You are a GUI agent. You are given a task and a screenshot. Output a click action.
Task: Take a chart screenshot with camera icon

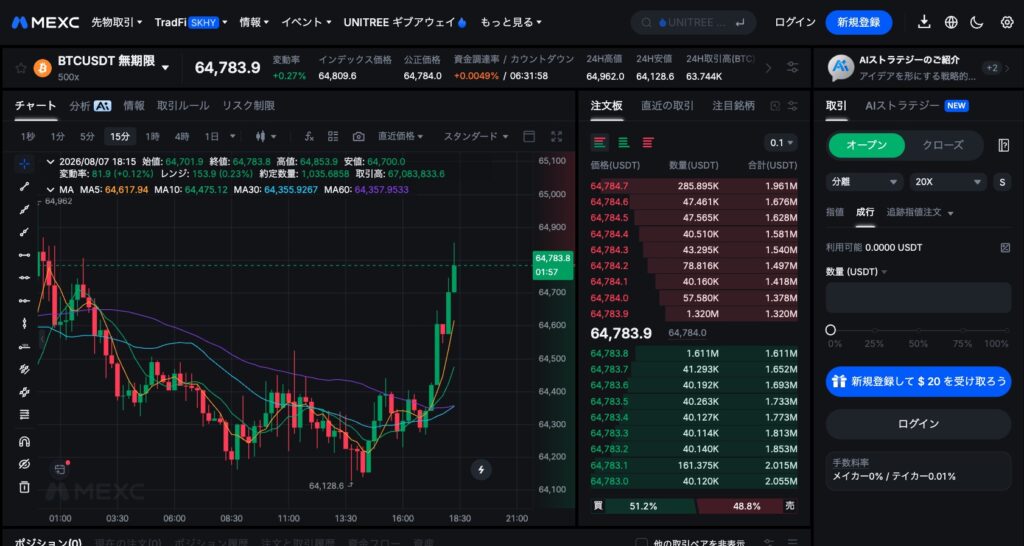[358, 136]
